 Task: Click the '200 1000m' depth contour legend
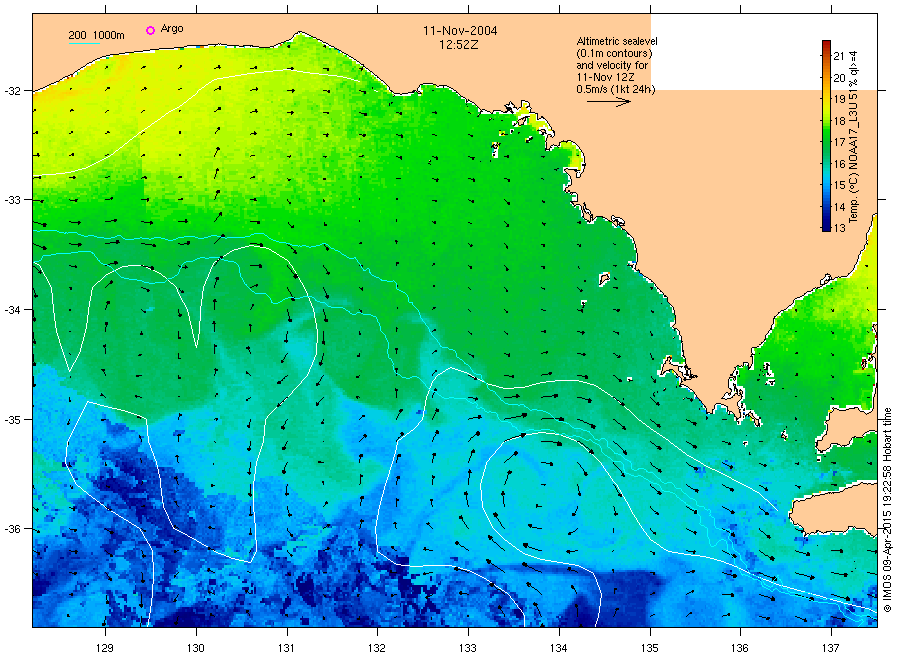96,36
